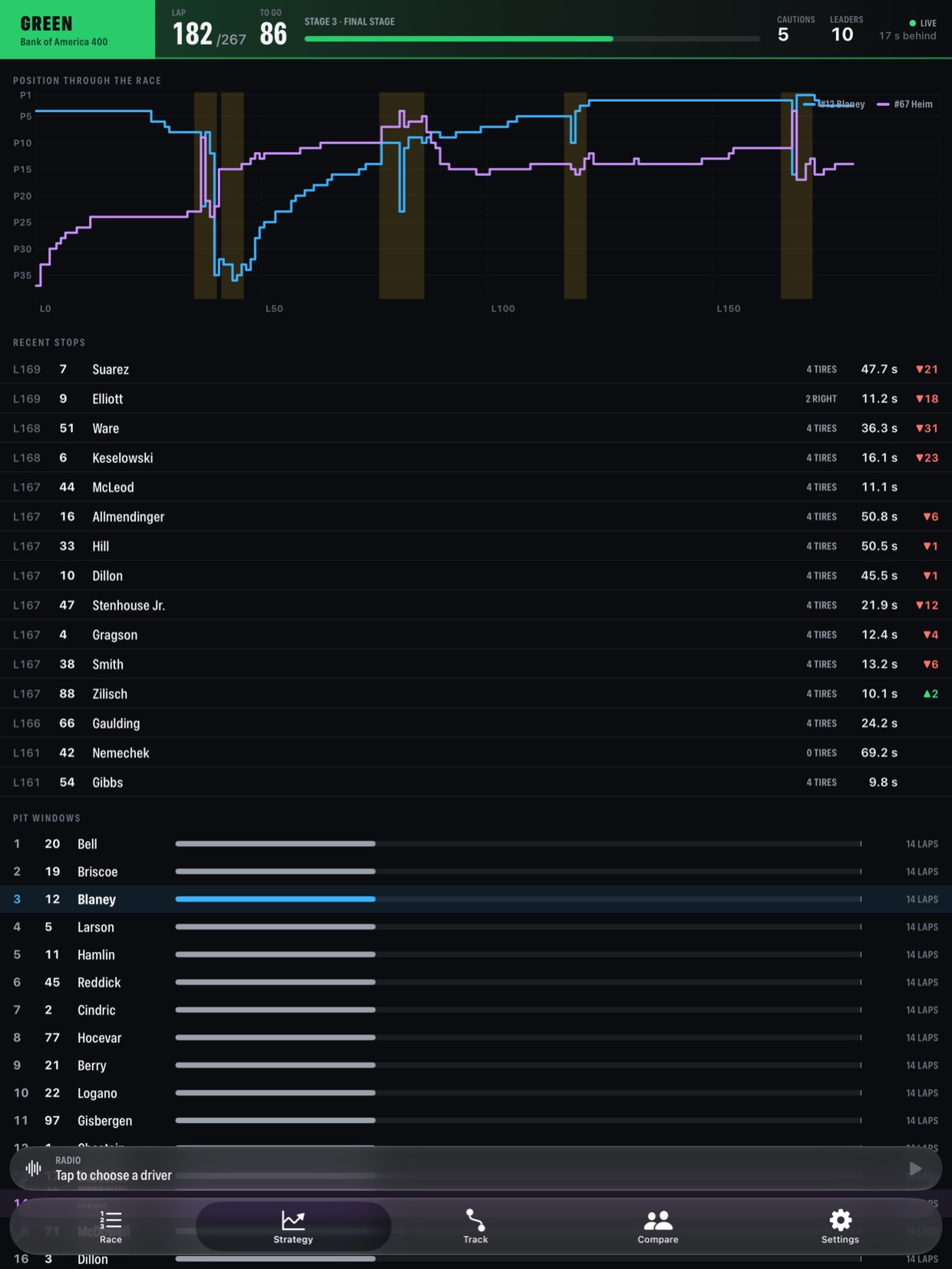Image resolution: width=952 pixels, height=1269 pixels.
Task: Open the Track tab
Action: pyautogui.click(x=475, y=1226)
